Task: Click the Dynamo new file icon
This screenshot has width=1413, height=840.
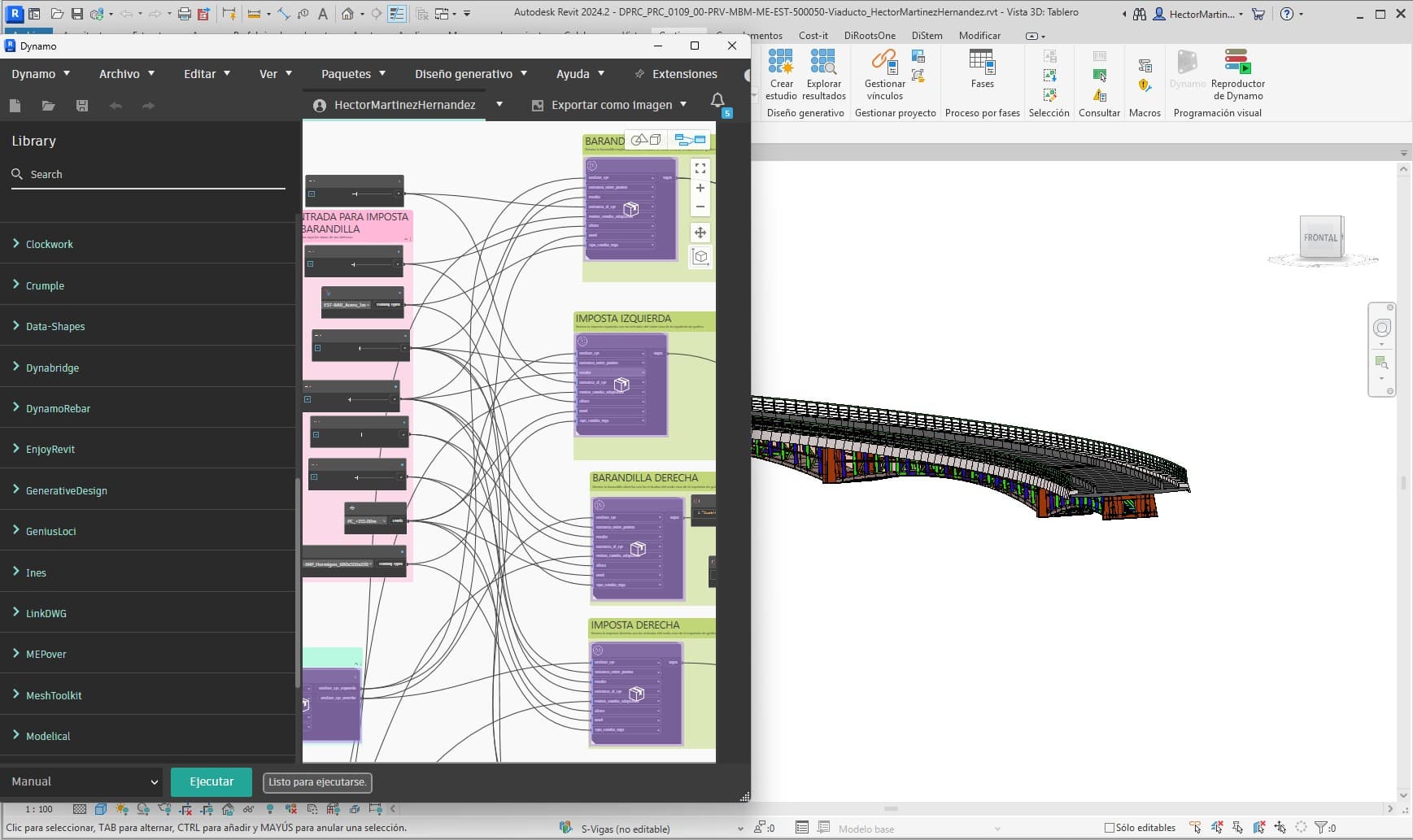Action: point(15,106)
